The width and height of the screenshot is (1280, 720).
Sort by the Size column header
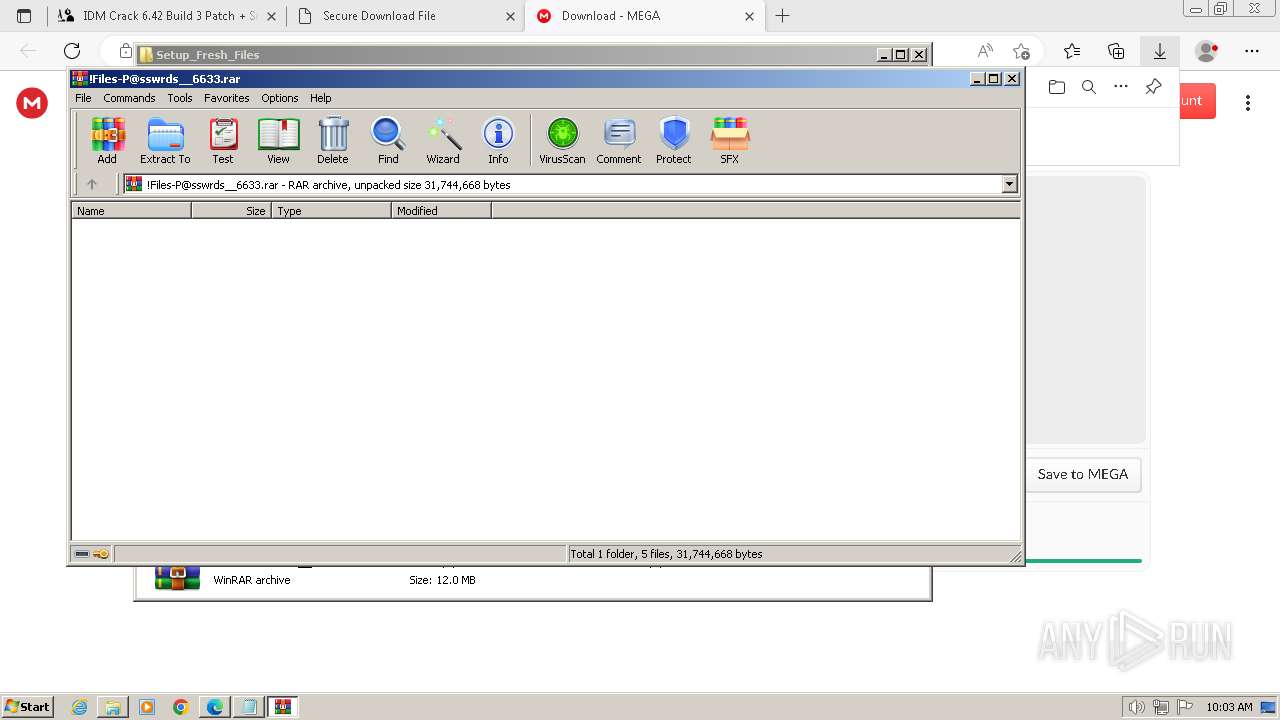pyautogui.click(x=231, y=211)
